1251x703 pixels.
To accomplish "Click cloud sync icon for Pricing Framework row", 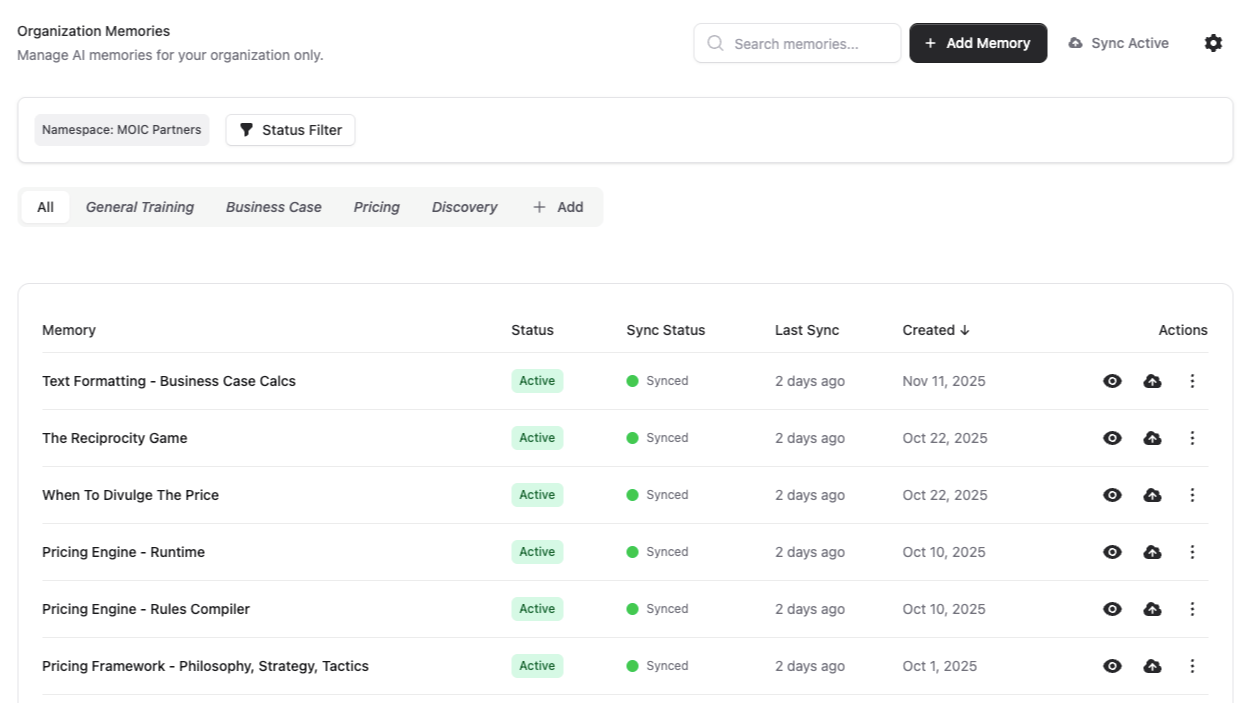I will tap(1152, 666).
